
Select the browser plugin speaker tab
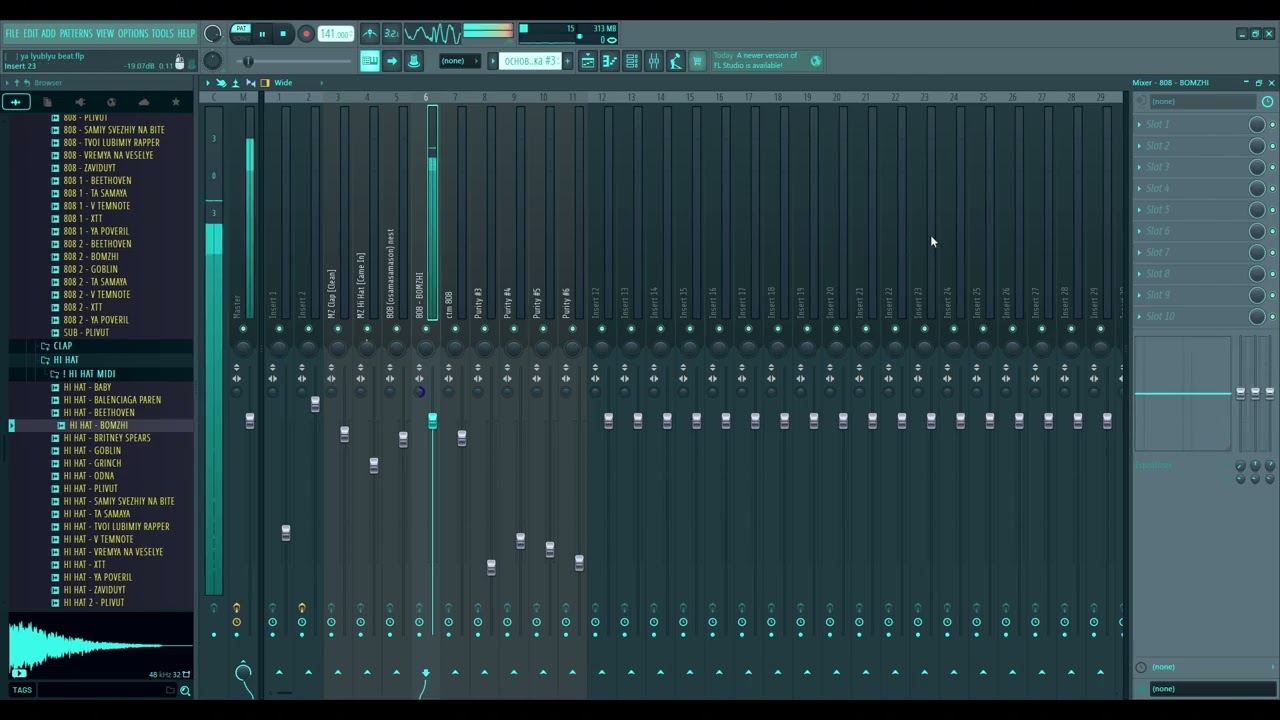point(80,102)
